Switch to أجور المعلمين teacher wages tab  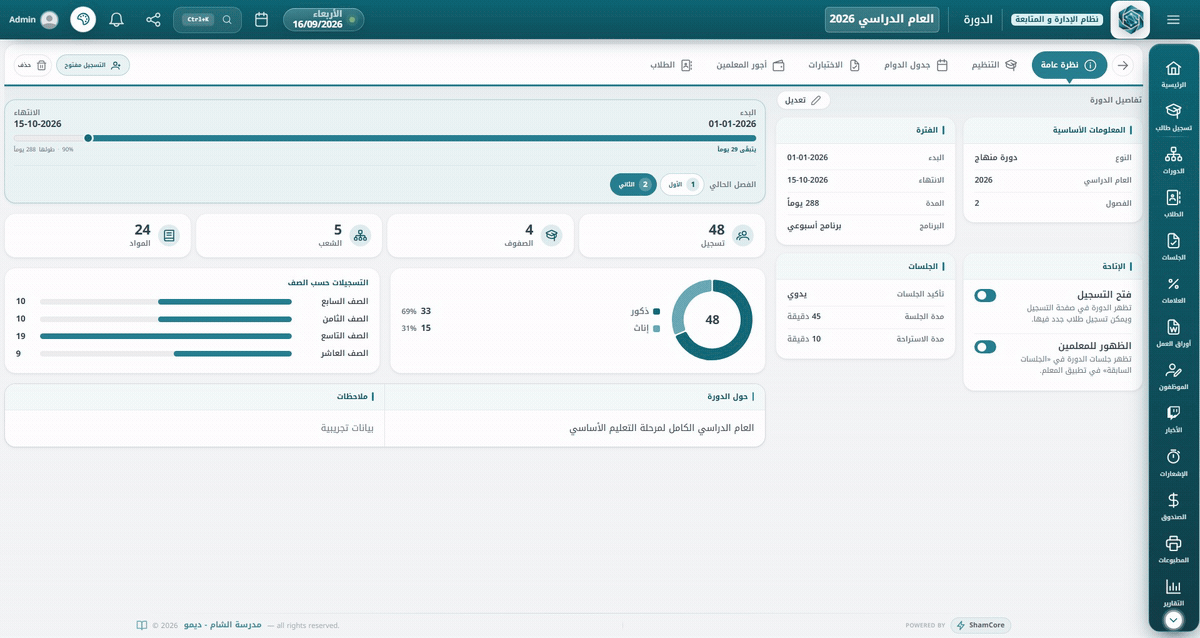point(750,65)
